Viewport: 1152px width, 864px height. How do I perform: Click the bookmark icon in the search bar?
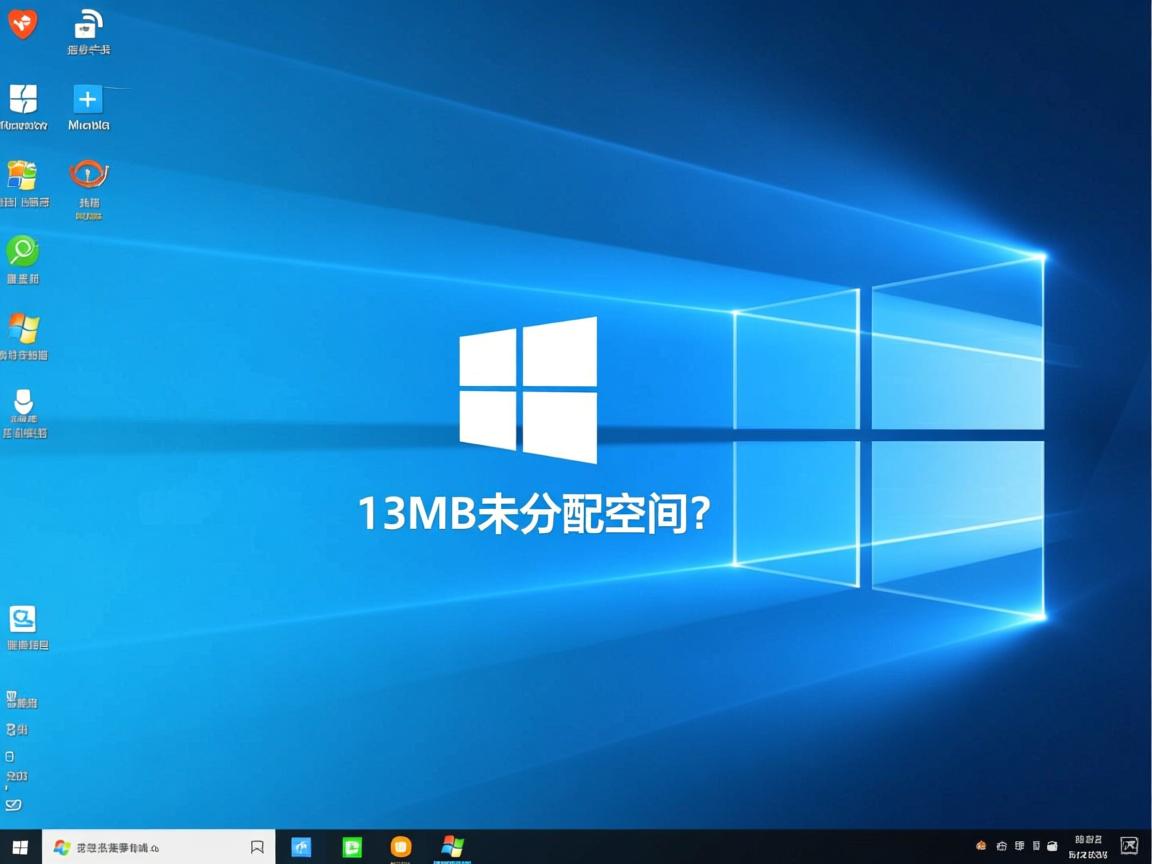(257, 847)
